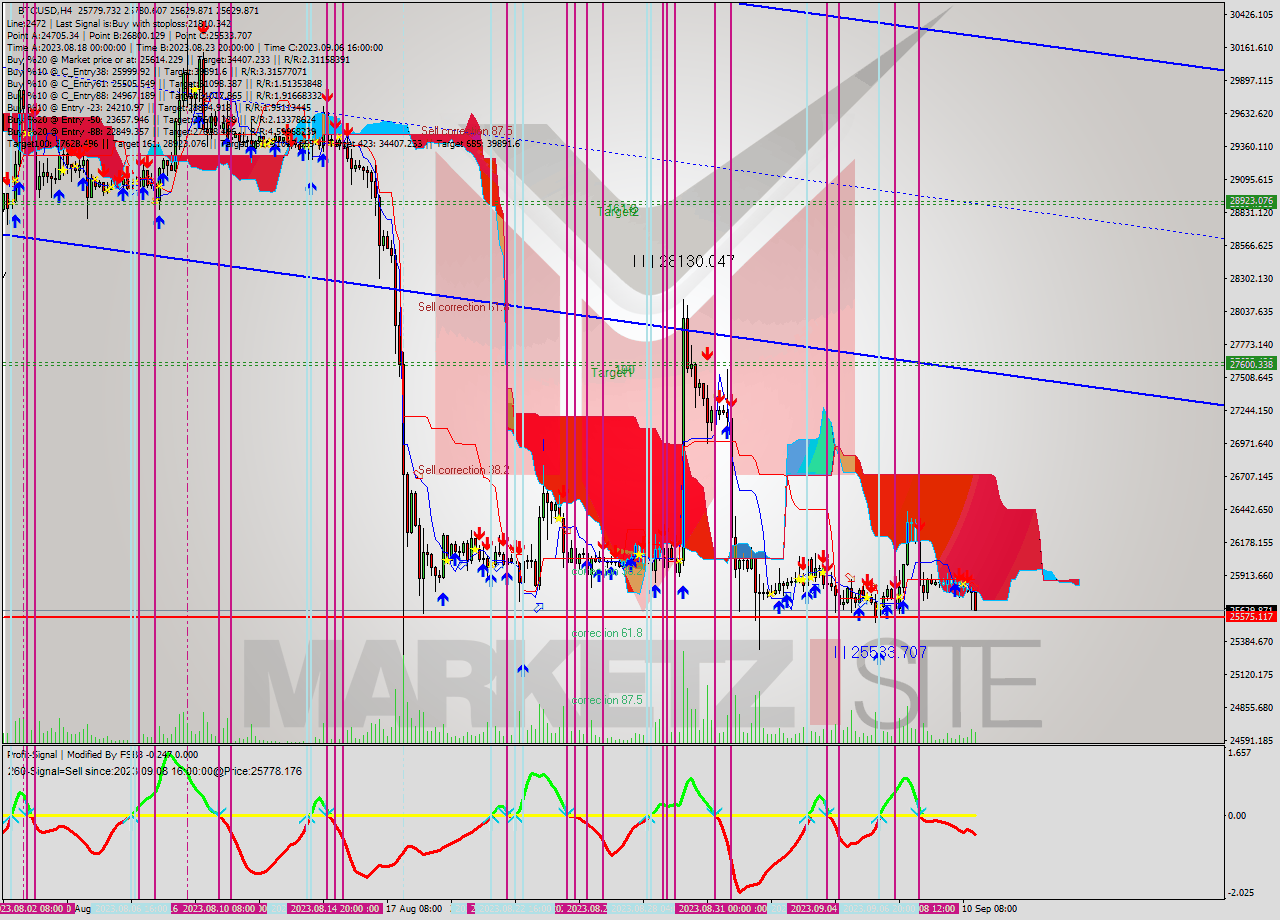The image size is (1280, 920).
Task: Click the 'Sell correction 38.2' label
Action: coord(464,470)
